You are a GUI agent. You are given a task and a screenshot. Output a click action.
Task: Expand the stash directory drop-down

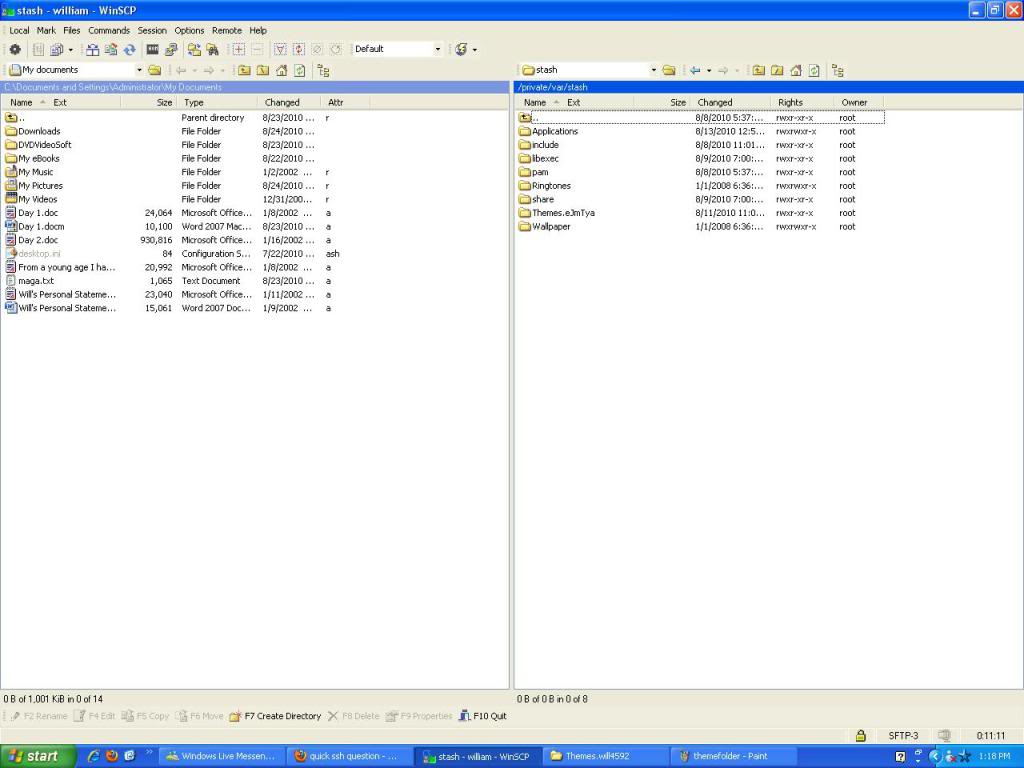pos(653,70)
